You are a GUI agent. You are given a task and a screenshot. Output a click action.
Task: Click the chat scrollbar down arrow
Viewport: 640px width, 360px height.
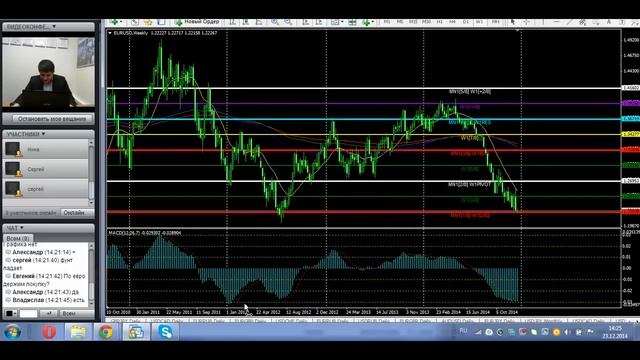pos(91,304)
